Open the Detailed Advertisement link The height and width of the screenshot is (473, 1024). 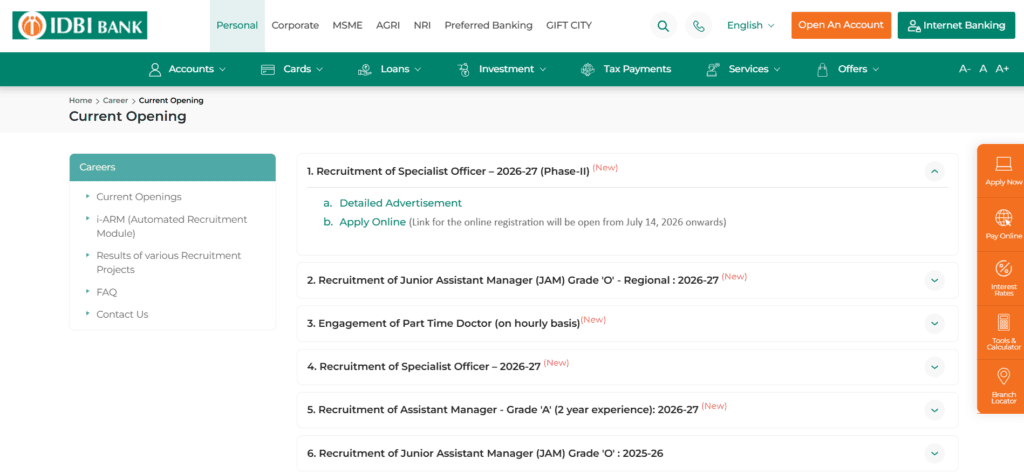pyautogui.click(x=400, y=203)
